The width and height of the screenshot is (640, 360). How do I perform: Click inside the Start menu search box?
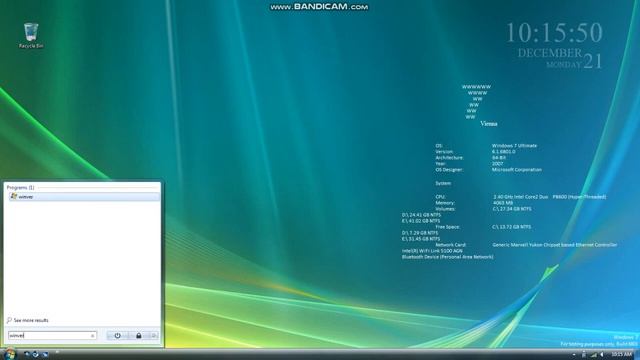52,336
